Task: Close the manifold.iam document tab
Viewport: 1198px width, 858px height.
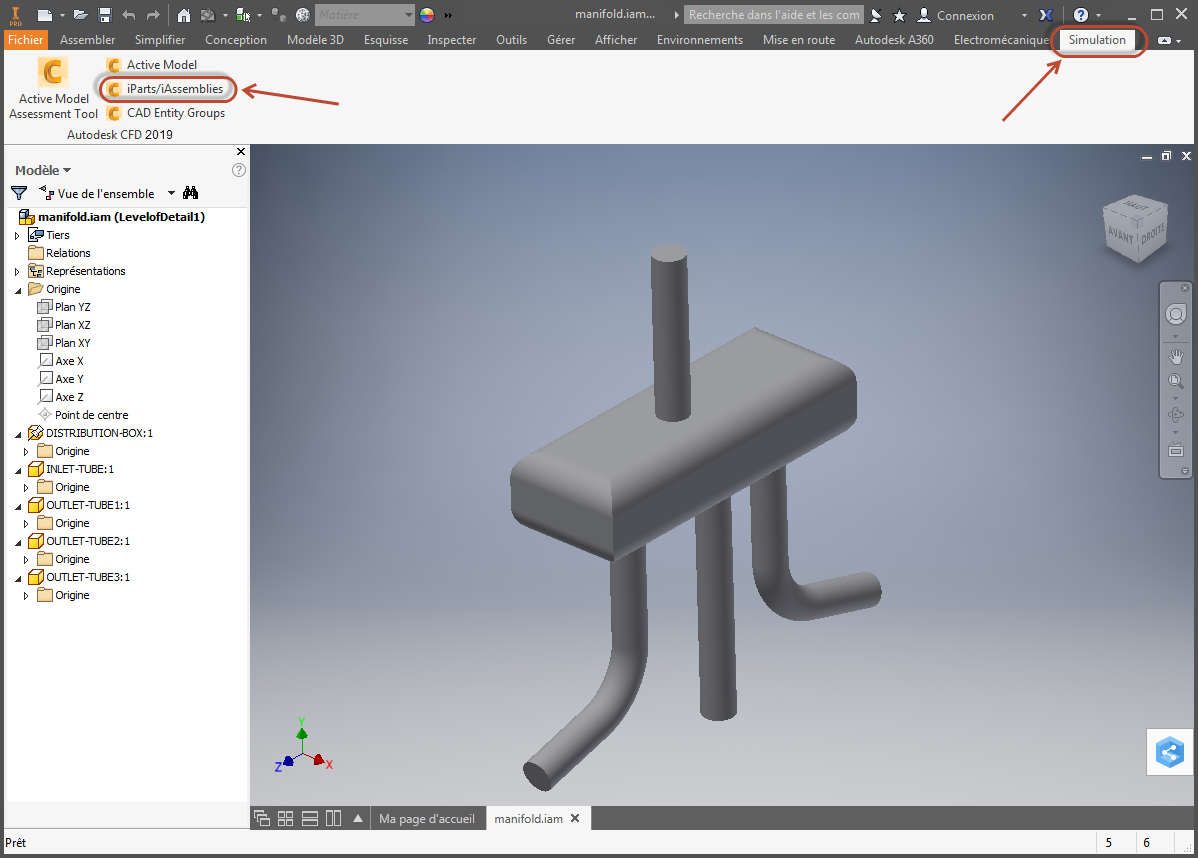Action: 575,818
